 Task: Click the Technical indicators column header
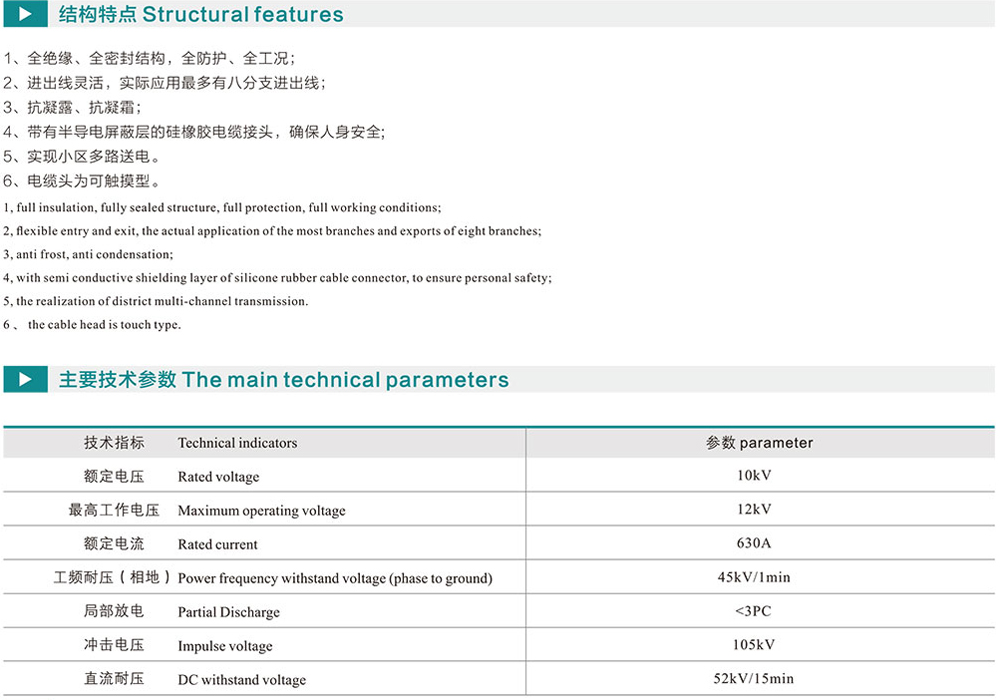237,443
